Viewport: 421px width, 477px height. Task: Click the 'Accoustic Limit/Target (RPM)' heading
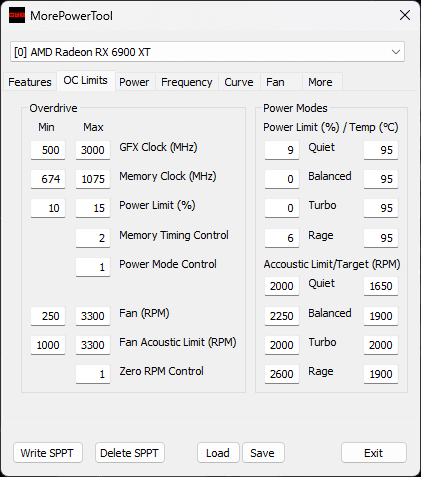(x=332, y=264)
